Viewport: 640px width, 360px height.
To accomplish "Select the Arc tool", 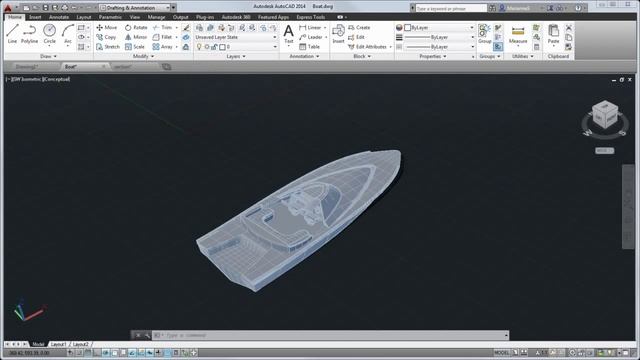I will tap(68, 34).
